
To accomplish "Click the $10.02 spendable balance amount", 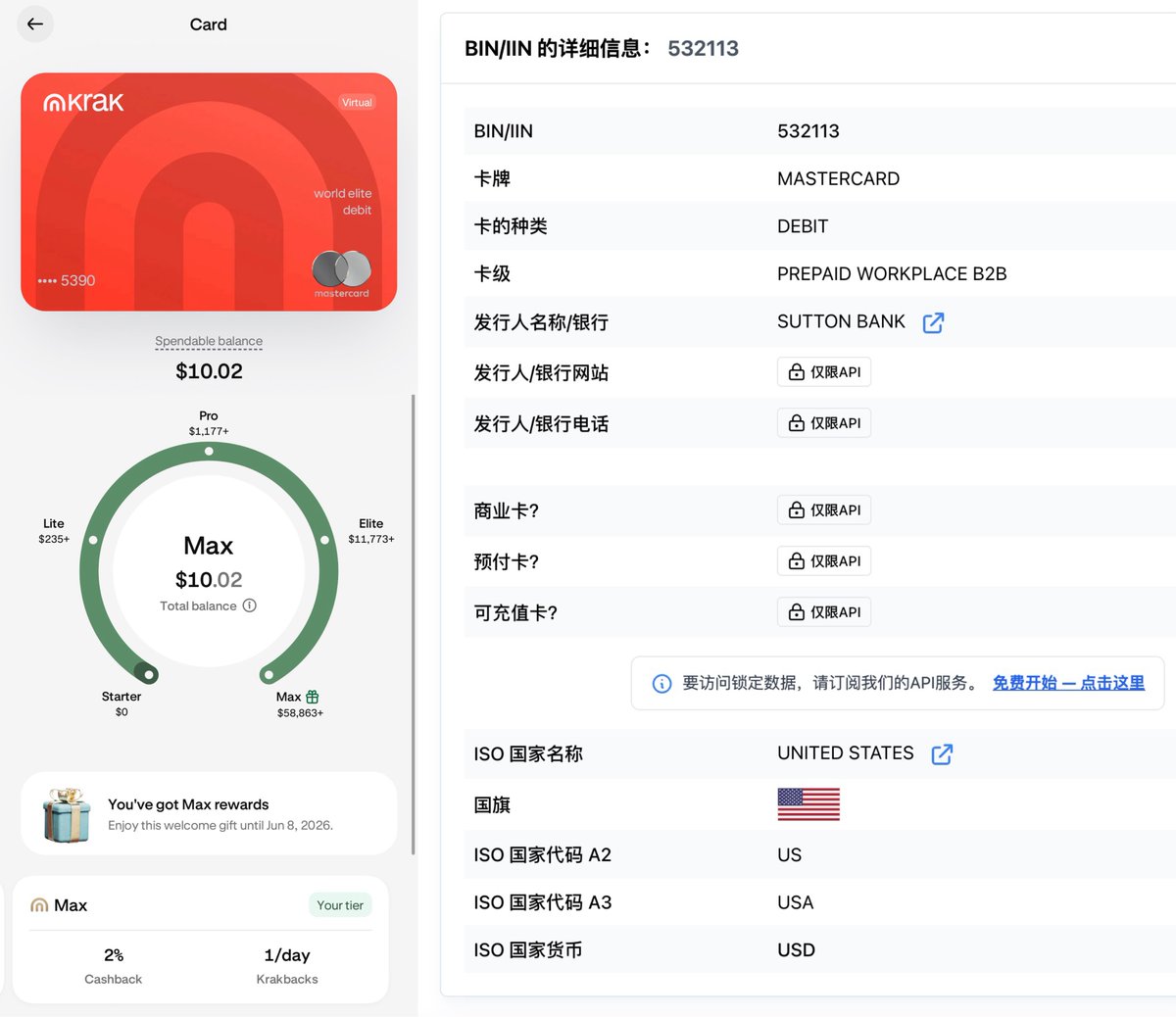I will pos(209,371).
